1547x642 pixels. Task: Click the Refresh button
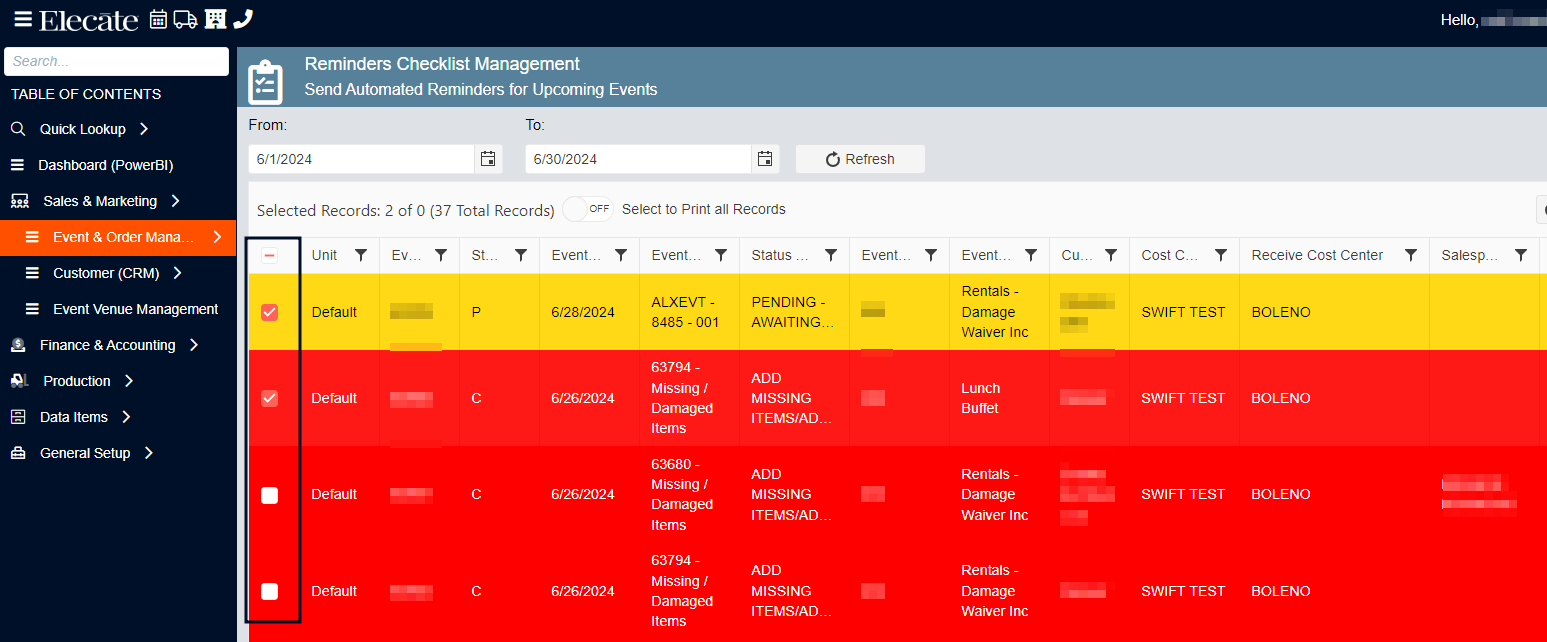[859, 158]
